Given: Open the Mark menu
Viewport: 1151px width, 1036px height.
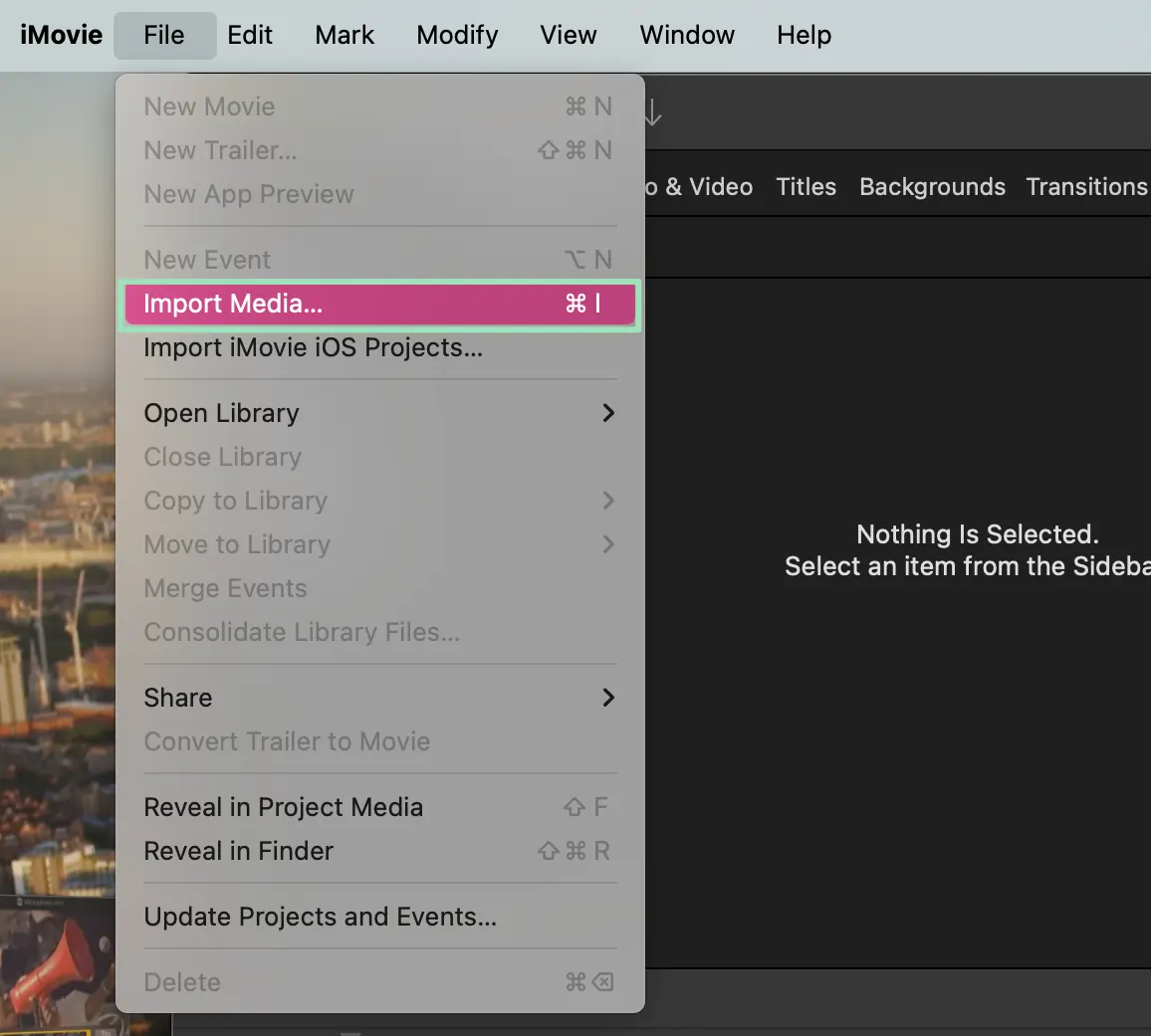Looking at the screenshot, I should pos(345,35).
